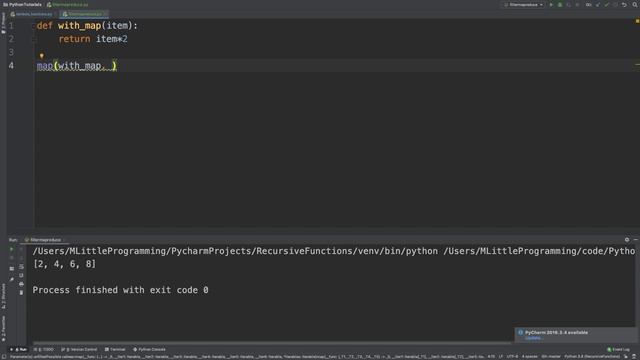Click Git master branch in status bar
Screen dimensions: 640x360
coord(551,356)
